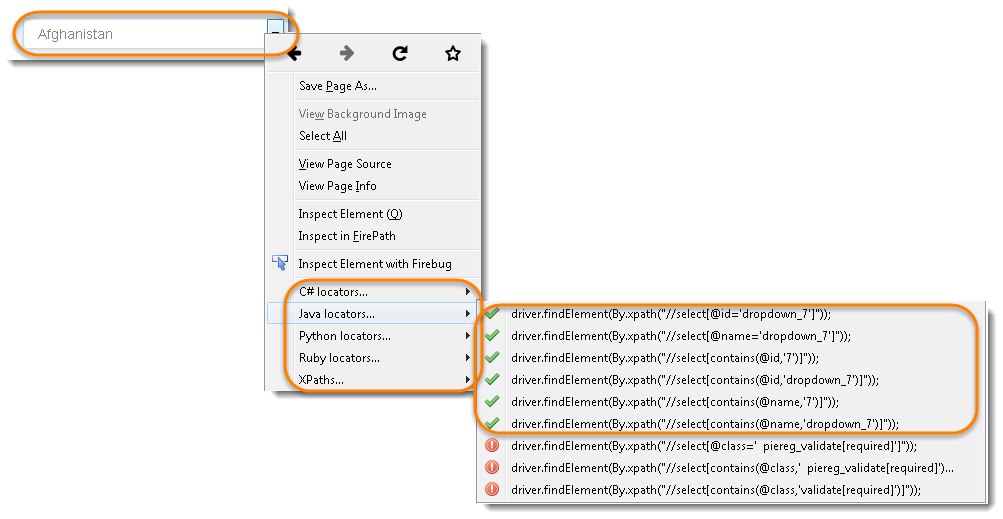1003x519 pixels.
Task: Click green checkmark beside @id='dropdown_7' locator
Action: 492,314
